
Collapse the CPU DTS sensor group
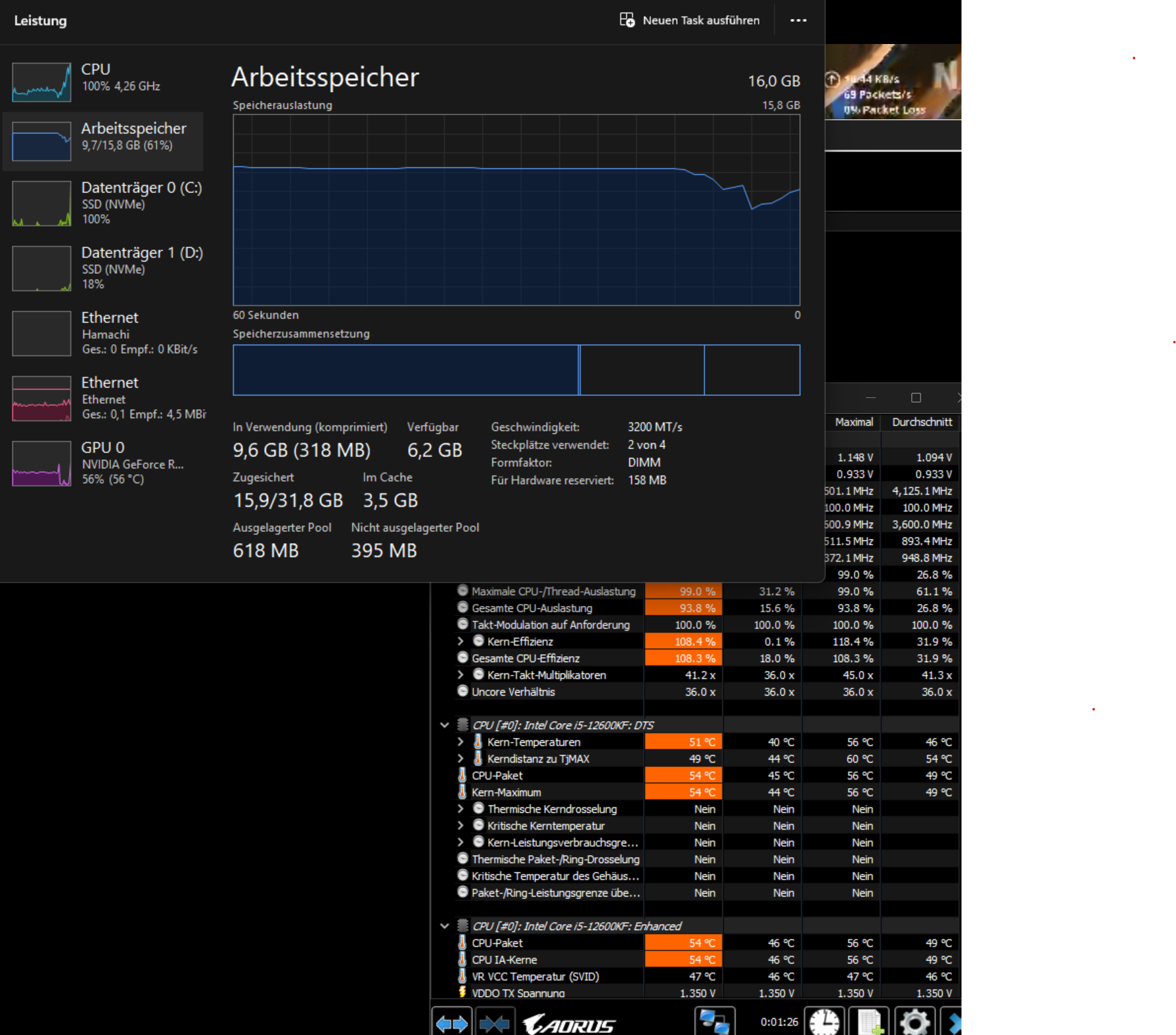point(445,725)
